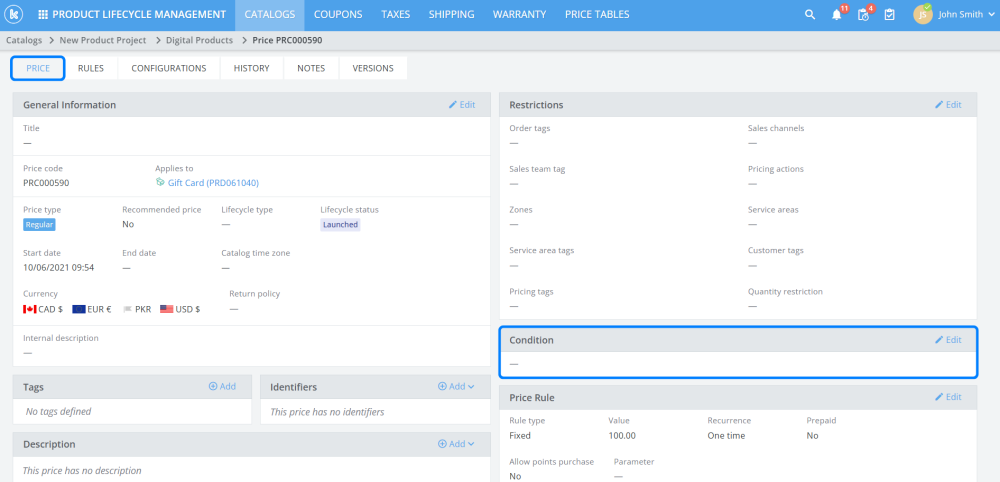Screen dimensions: 1000x482
Task: Edit the General Information section
Action: (x=462, y=105)
